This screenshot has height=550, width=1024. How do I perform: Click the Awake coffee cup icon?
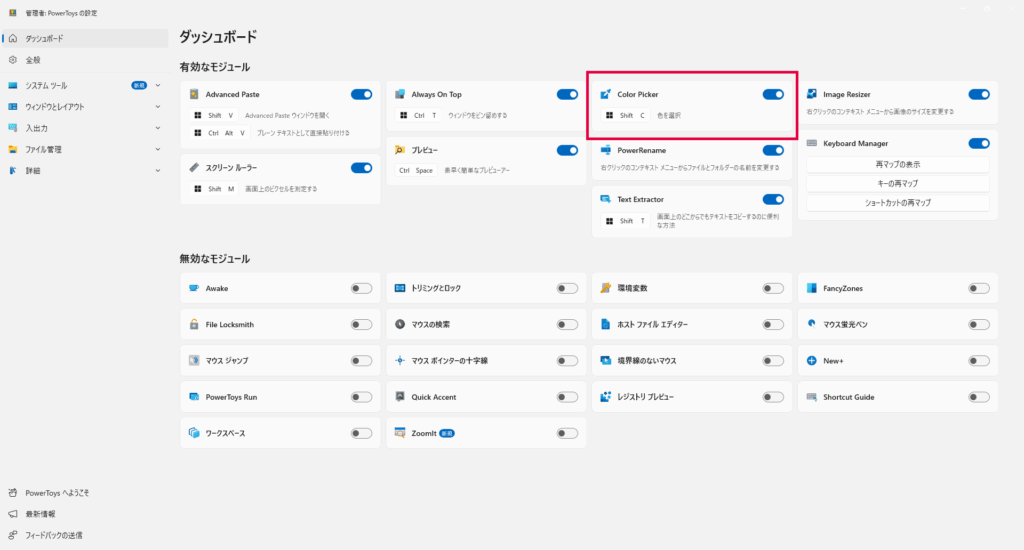[194, 288]
